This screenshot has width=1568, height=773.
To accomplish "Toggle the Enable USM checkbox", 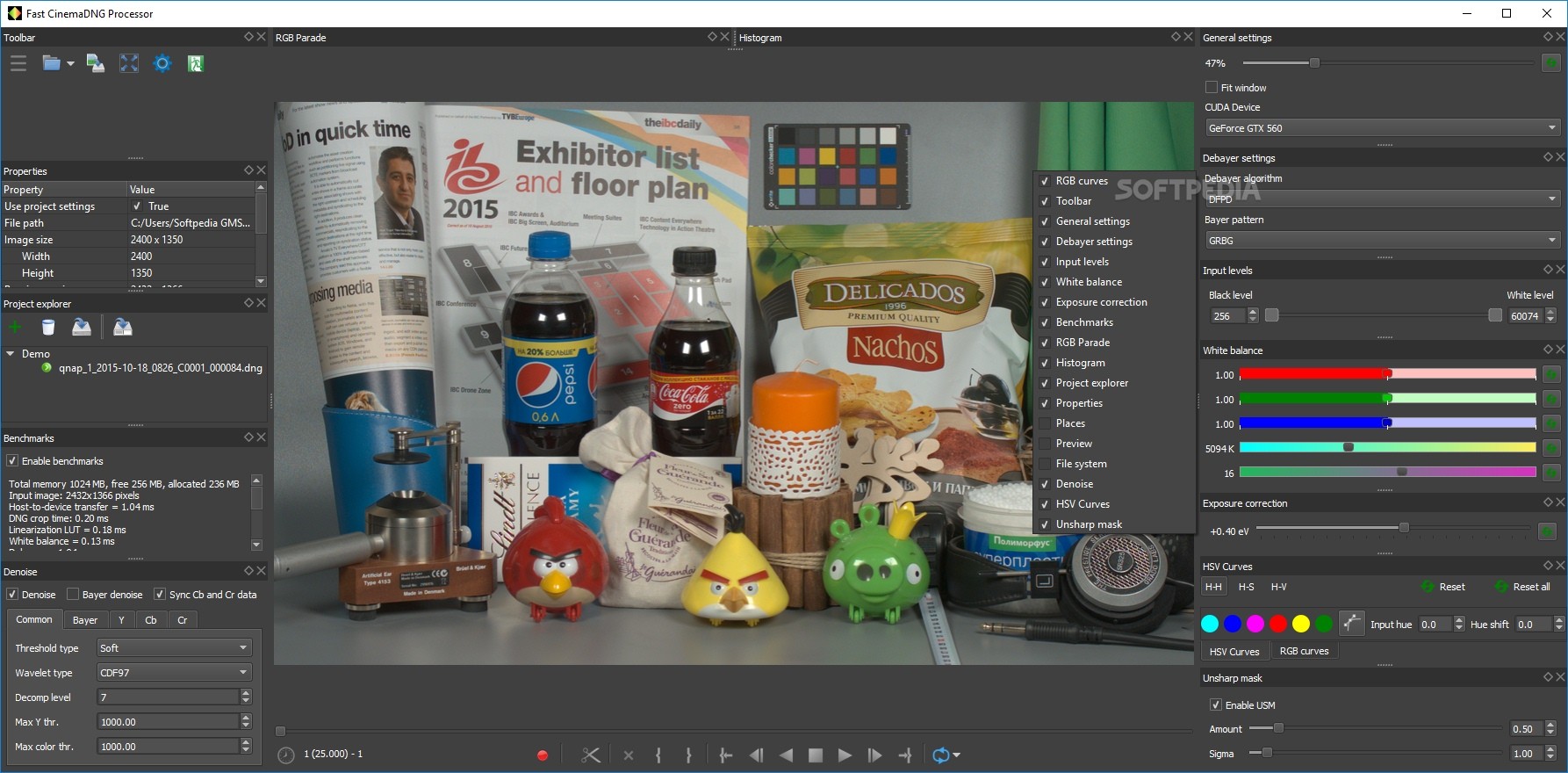I will coord(1216,704).
